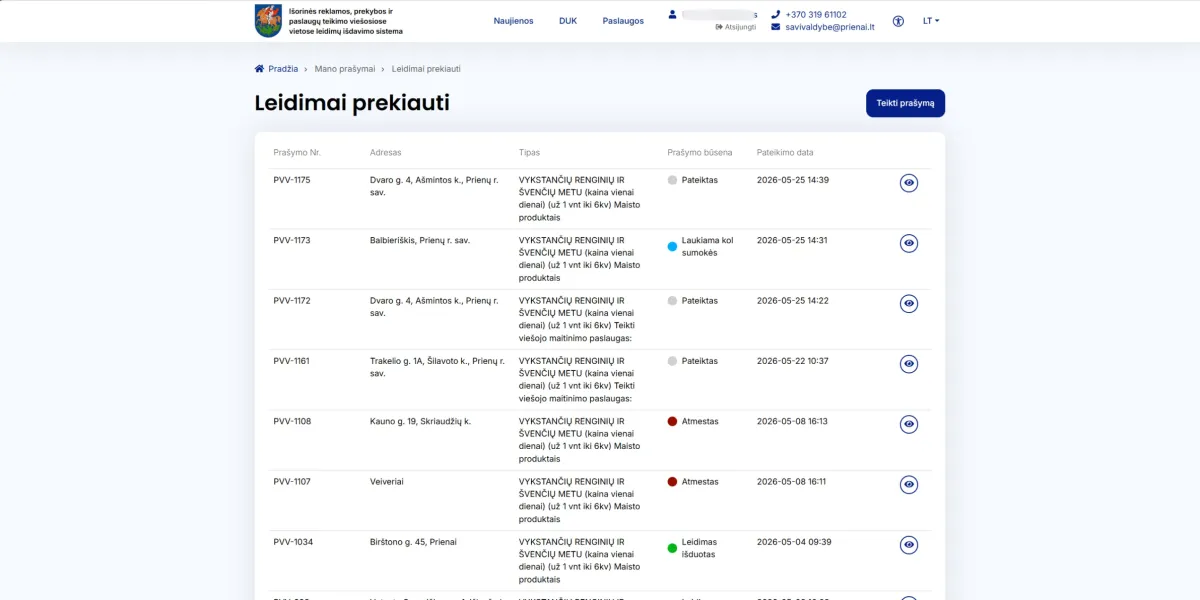
Task: Click the savivaldybe@prienai.lt email link
Action: [x=823, y=27]
